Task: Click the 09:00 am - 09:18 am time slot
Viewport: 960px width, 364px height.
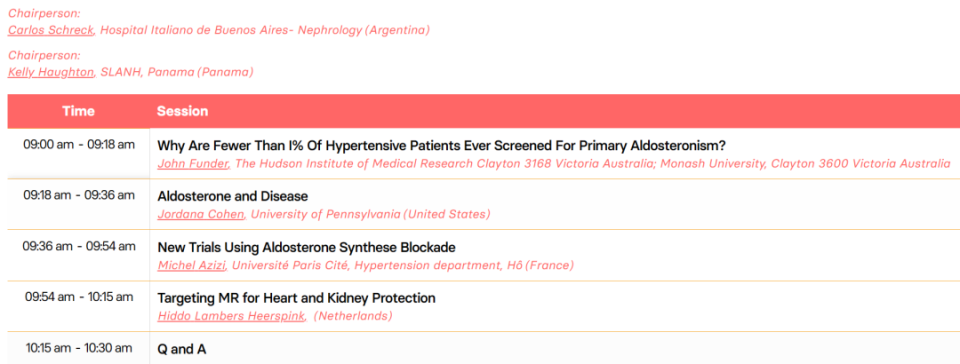Action: [x=79, y=145]
